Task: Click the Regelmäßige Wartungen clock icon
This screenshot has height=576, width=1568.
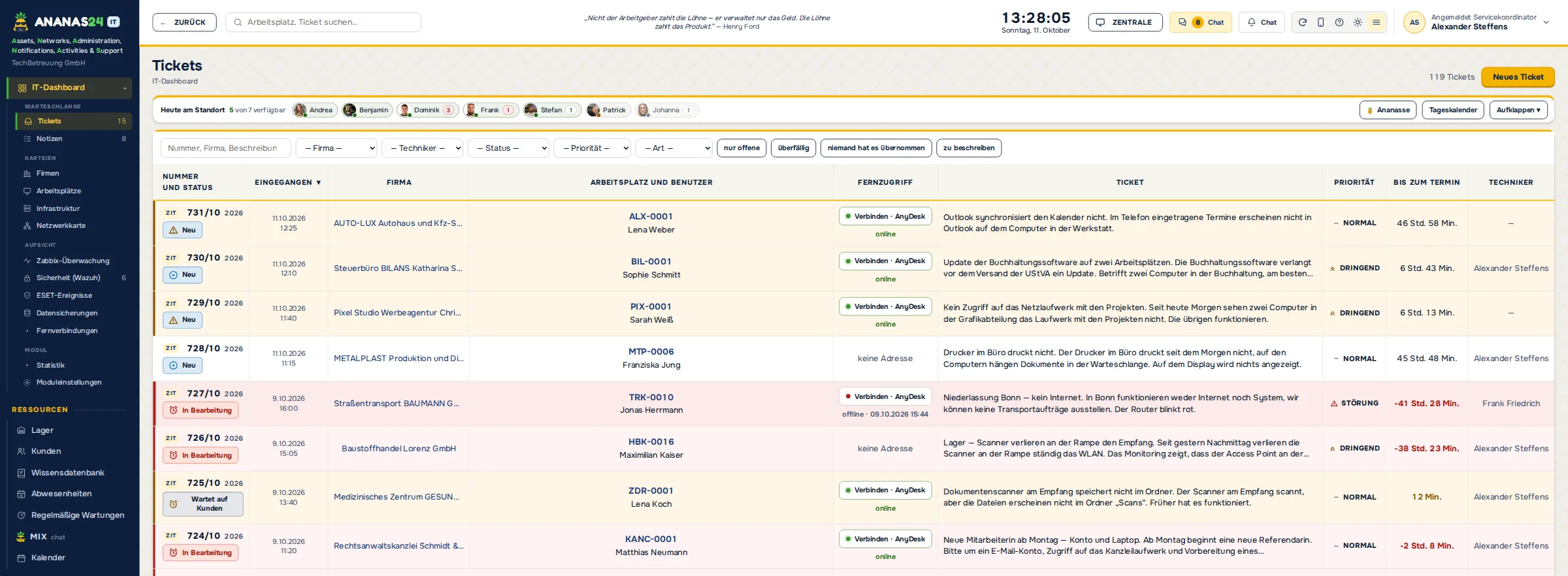Action: [21, 515]
